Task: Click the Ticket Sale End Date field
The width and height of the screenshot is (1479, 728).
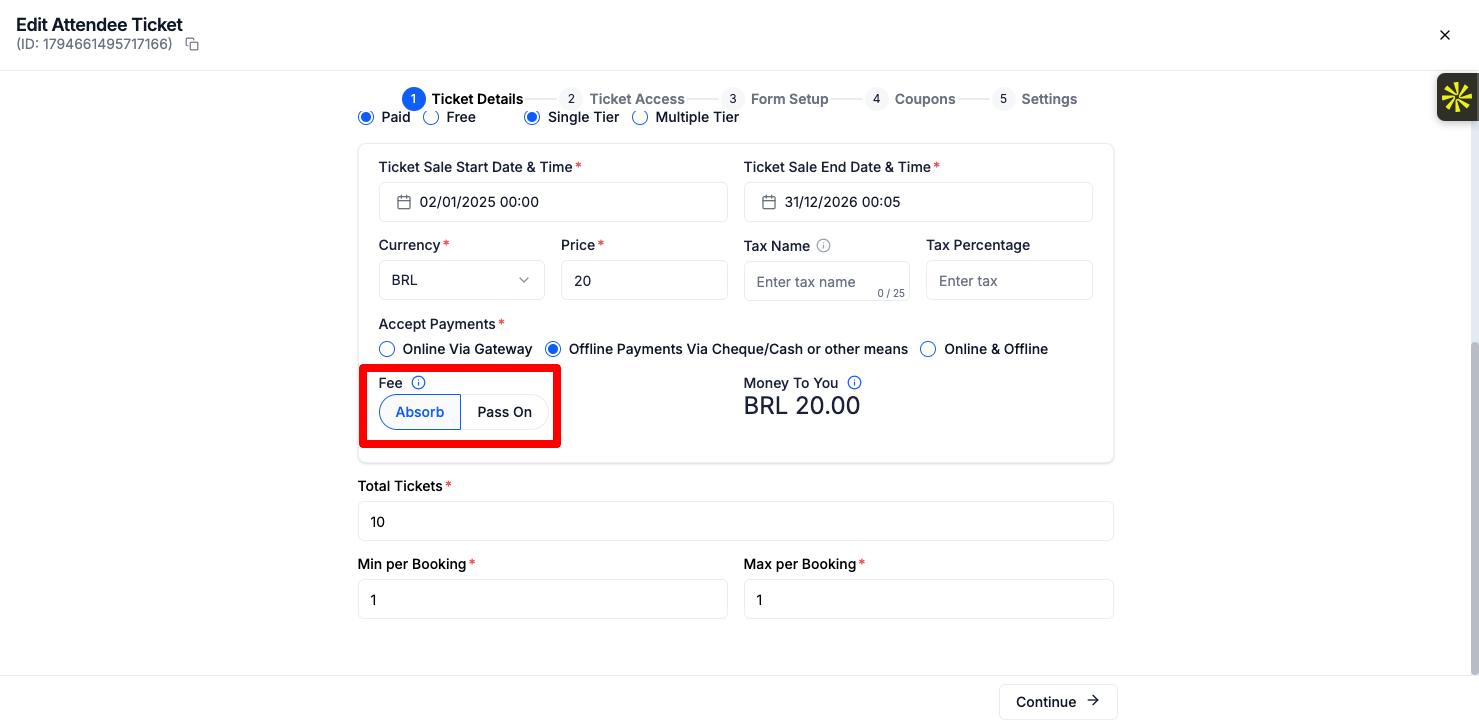Action: click(918, 202)
